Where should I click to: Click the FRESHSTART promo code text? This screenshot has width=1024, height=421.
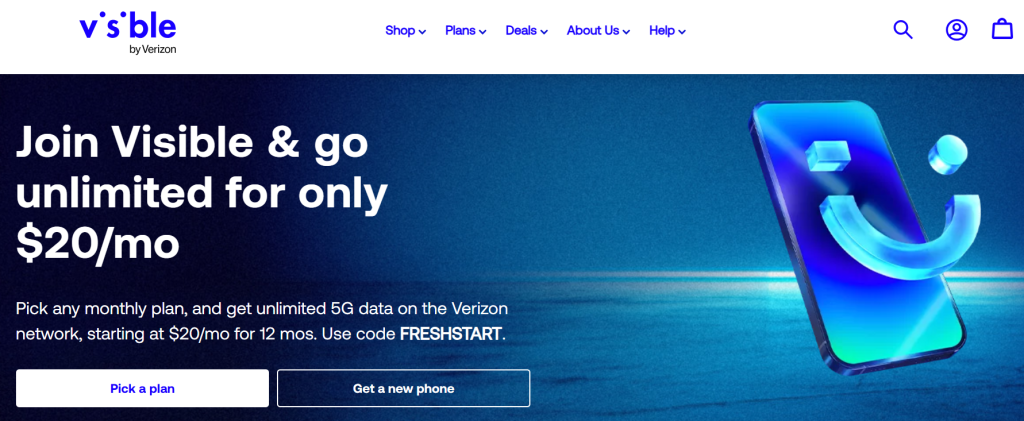pyautogui.click(x=451, y=334)
